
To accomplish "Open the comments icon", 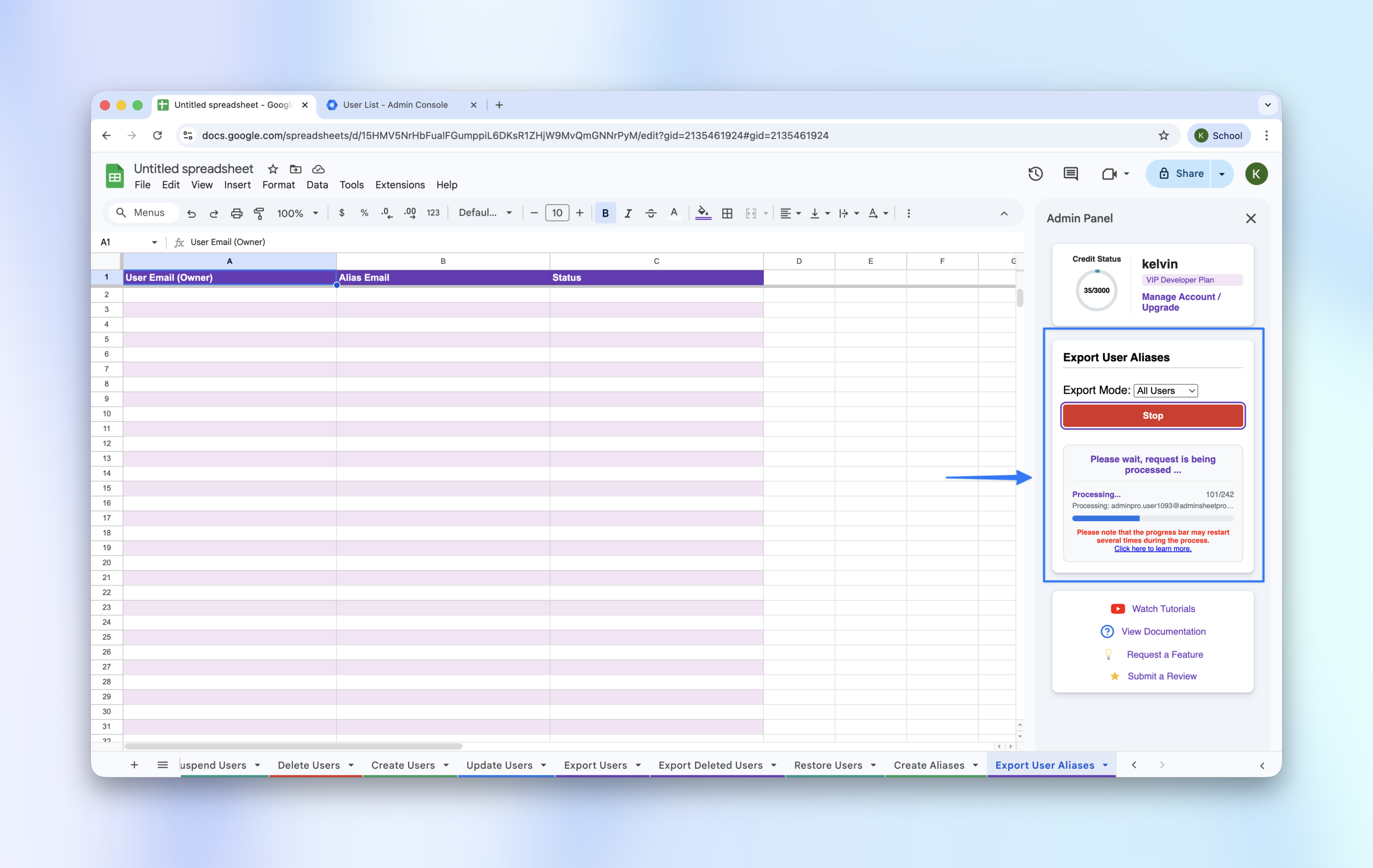I will point(1070,174).
